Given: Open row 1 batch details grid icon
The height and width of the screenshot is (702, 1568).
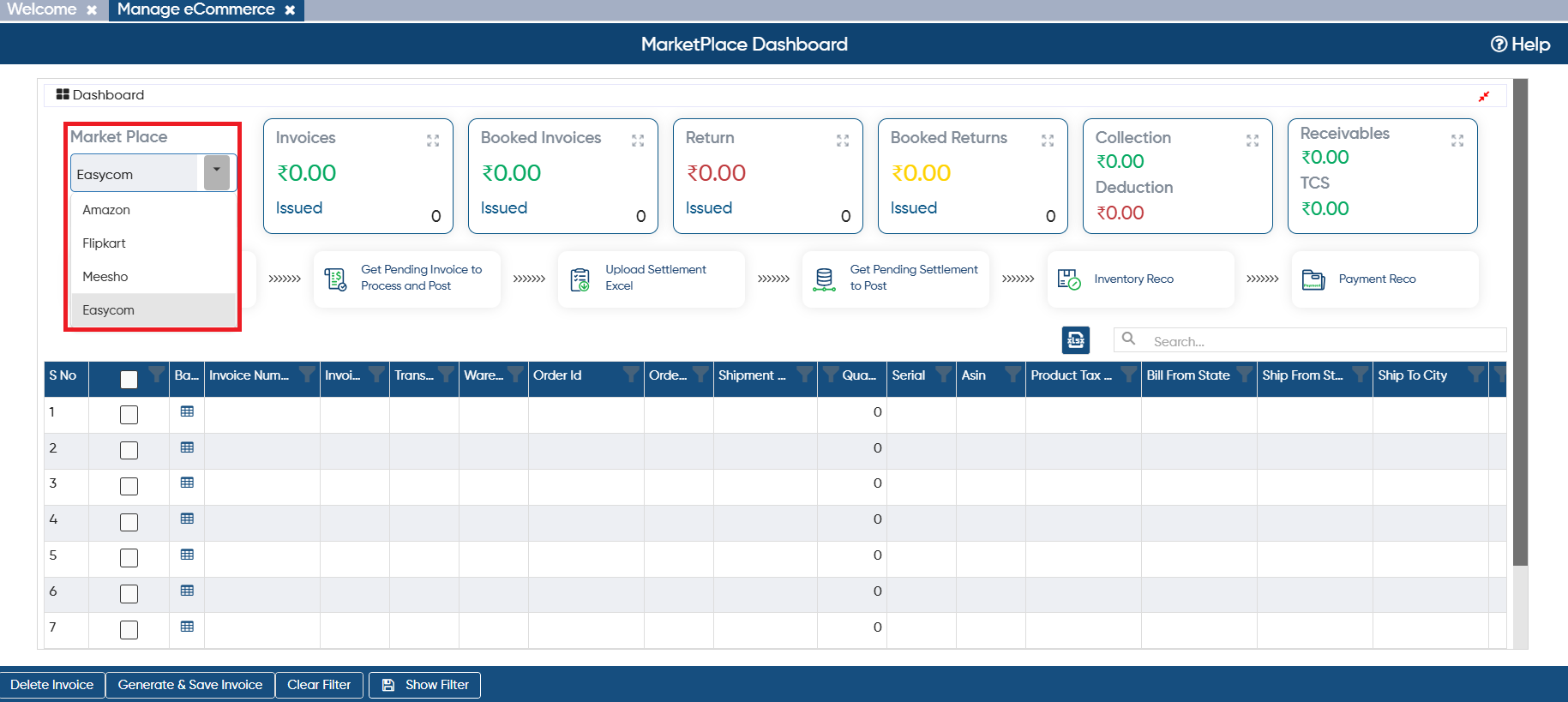Looking at the screenshot, I should pos(187,411).
